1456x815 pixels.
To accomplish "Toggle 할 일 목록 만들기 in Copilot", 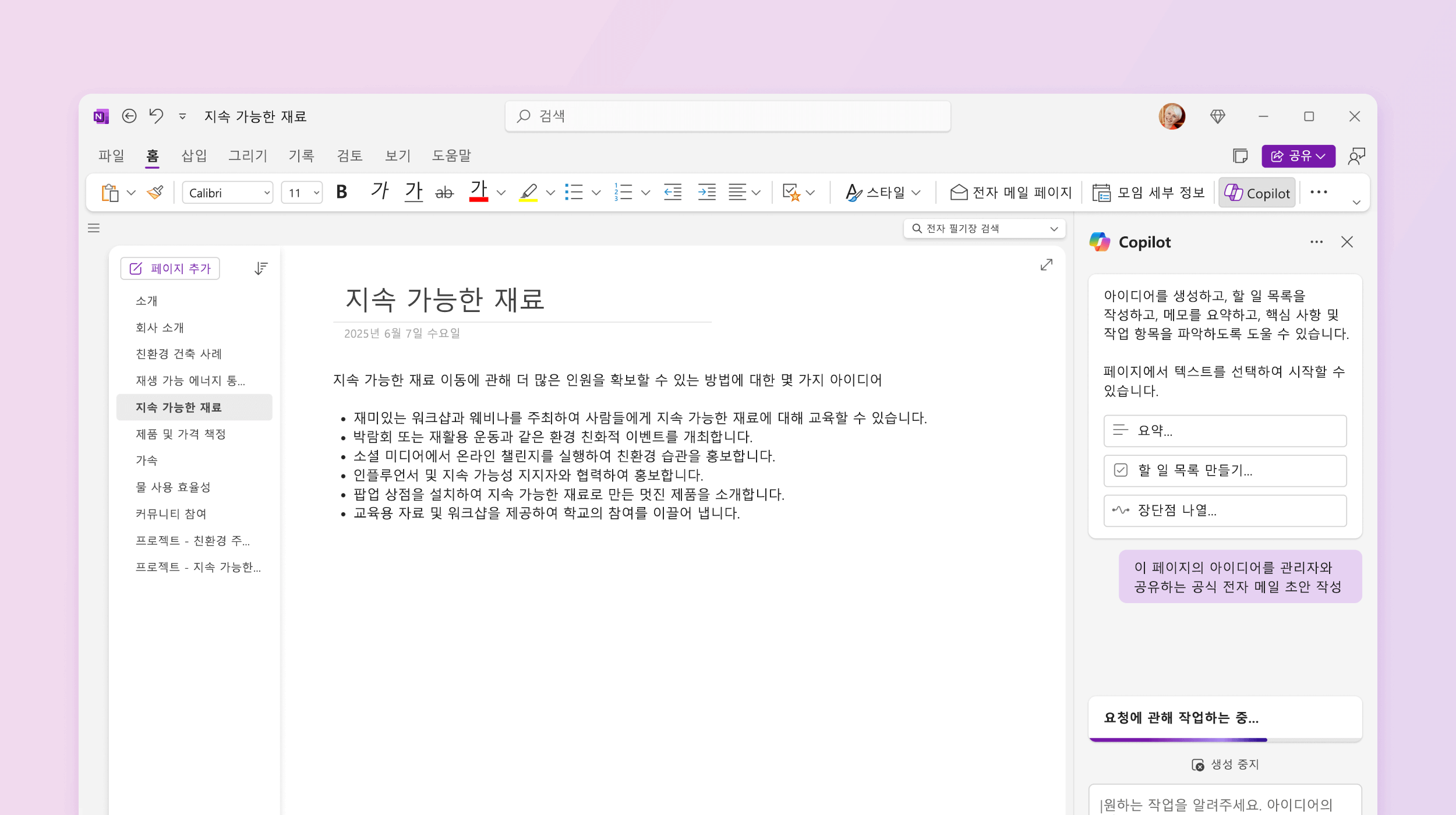I will (1224, 470).
